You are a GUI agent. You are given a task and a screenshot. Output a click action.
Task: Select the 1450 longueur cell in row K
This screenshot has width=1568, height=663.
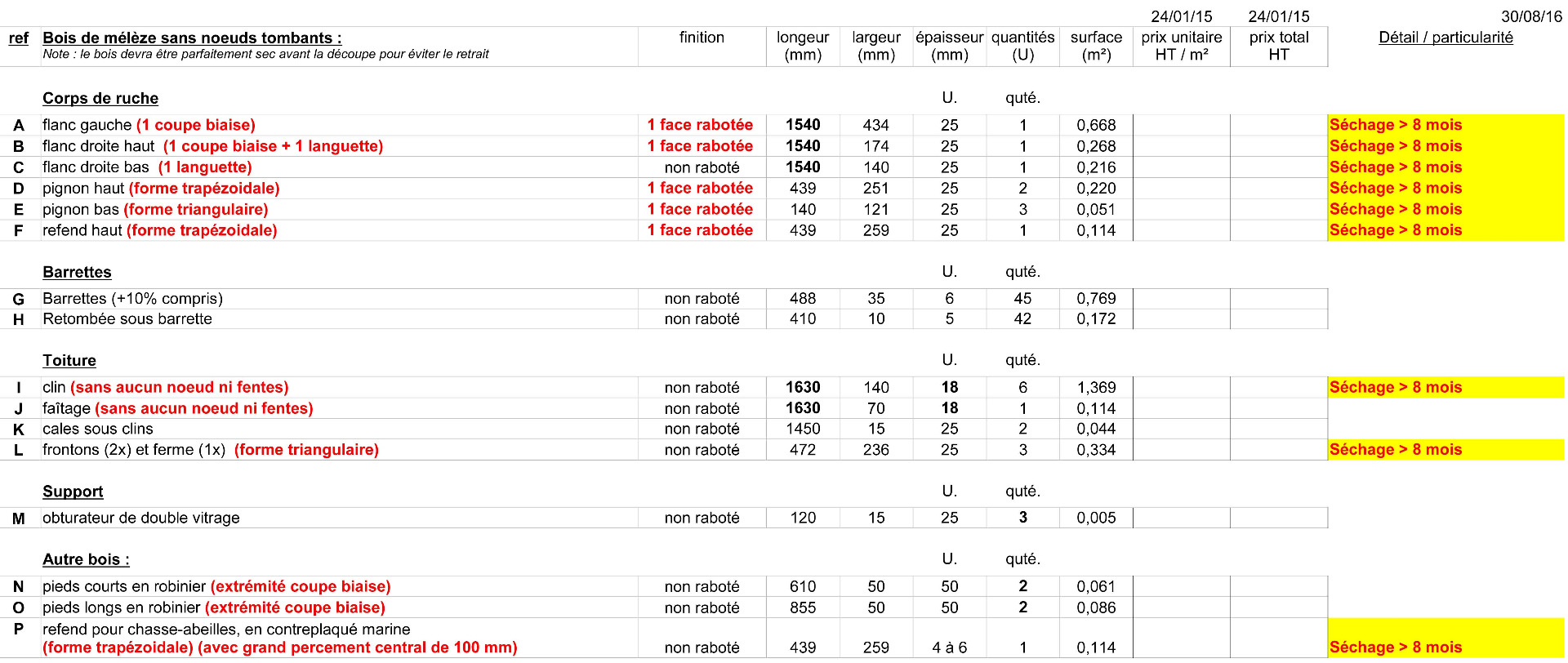(803, 429)
